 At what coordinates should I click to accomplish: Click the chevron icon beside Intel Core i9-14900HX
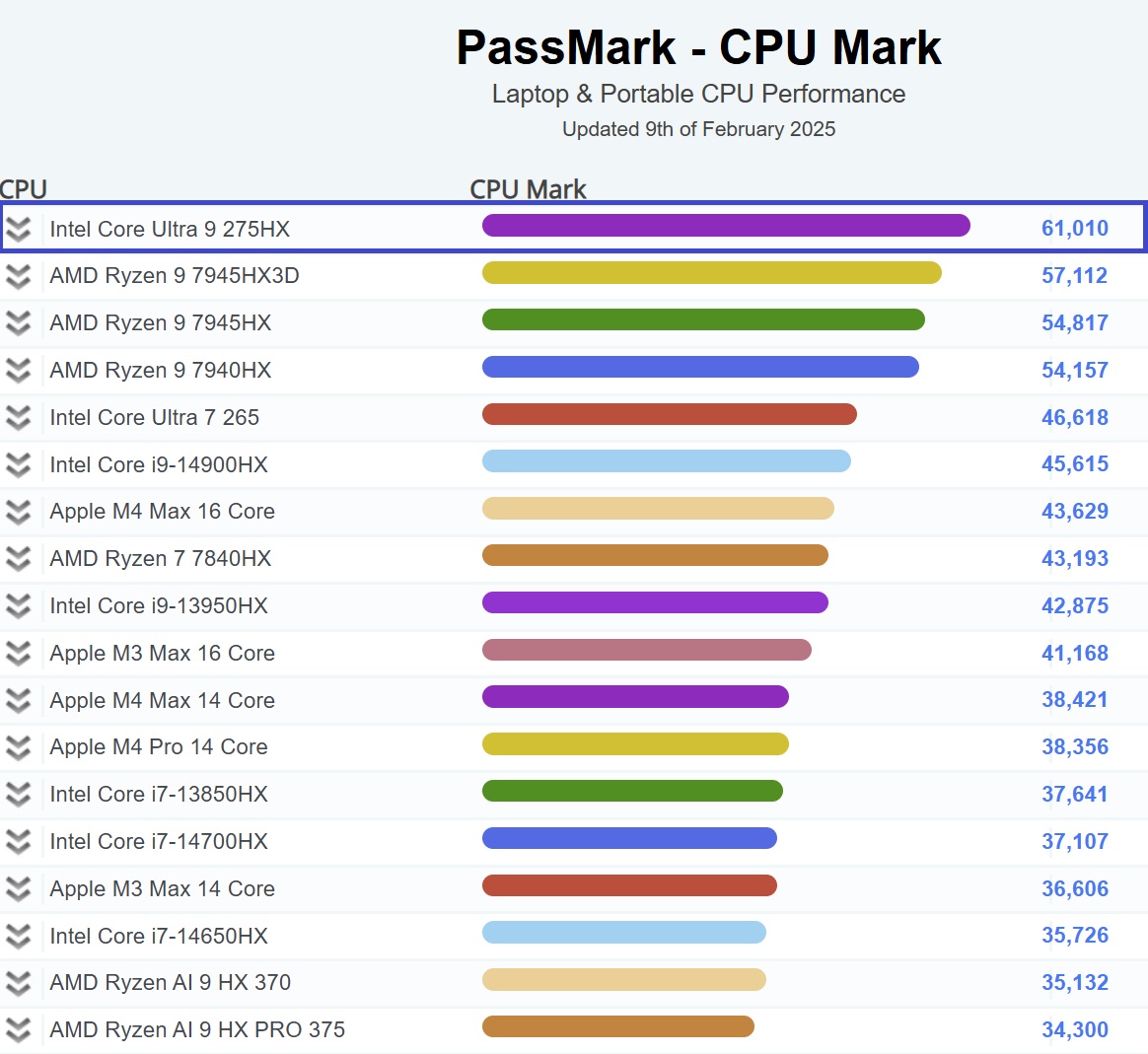point(18,464)
